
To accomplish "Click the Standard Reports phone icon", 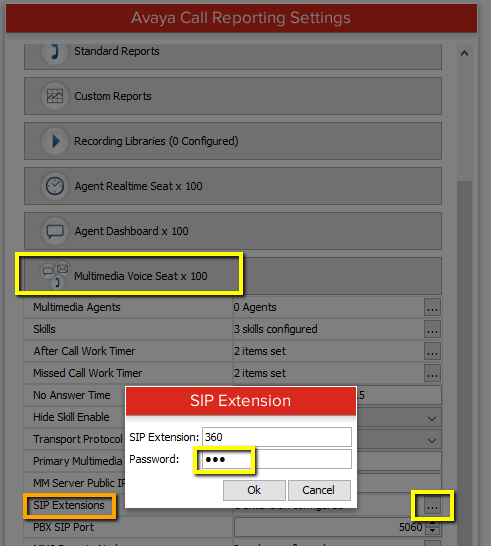I will pyautogui.click(x=55, y=52).
